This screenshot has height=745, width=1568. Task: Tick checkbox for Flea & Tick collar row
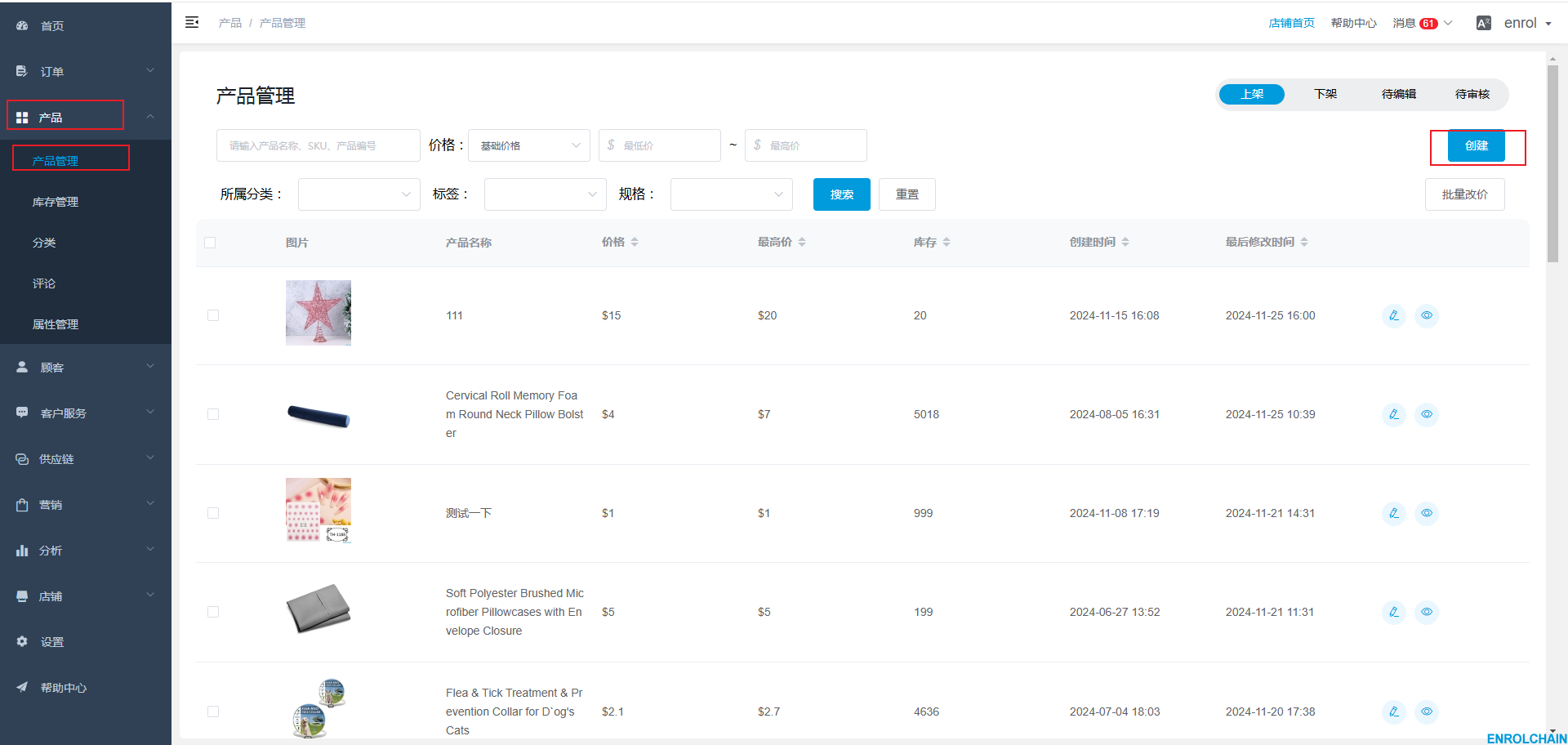(213, 712)
